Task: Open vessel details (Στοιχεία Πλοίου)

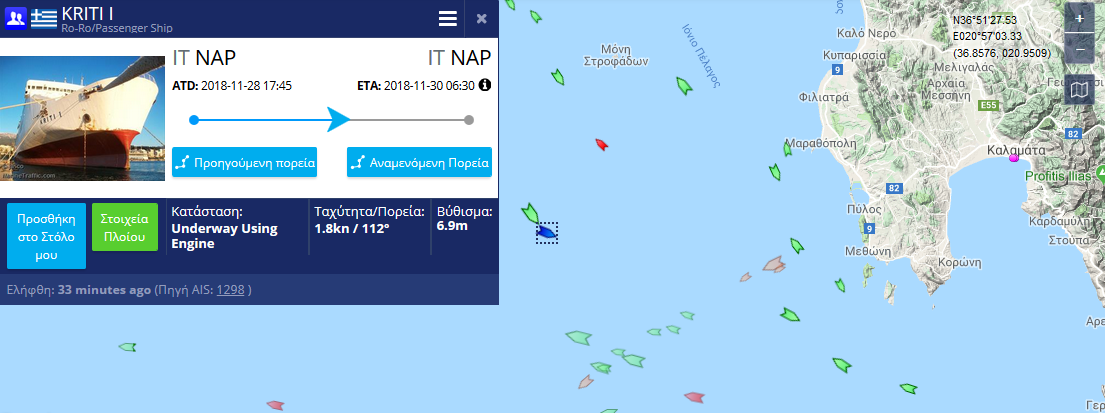Action: coord(125,227)
